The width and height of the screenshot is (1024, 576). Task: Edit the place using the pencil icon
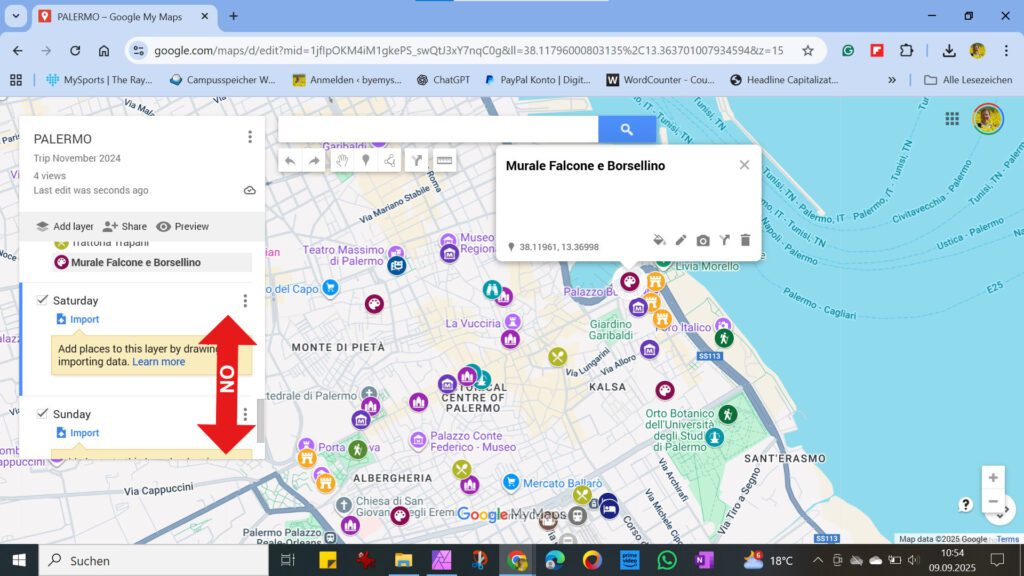(681, 240)
